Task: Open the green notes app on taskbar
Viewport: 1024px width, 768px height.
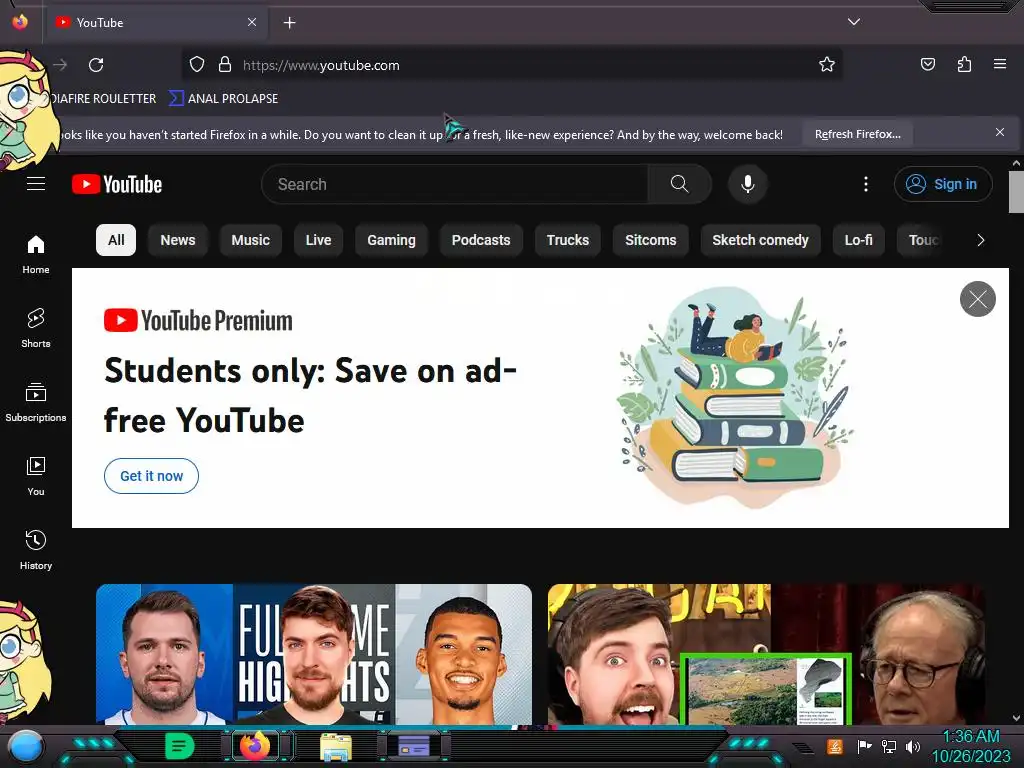Action: click(x=180, y=746)
